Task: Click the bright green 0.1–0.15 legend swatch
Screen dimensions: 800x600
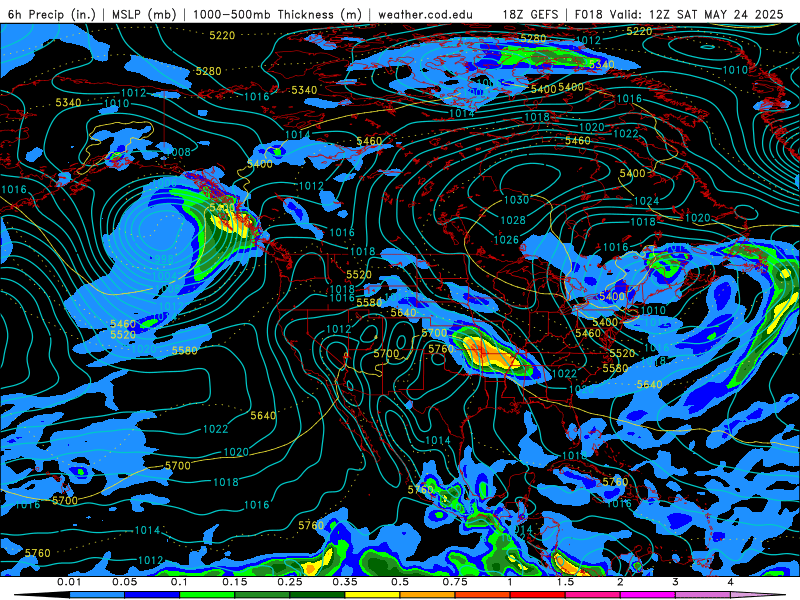Action: [x=207, y=595]
